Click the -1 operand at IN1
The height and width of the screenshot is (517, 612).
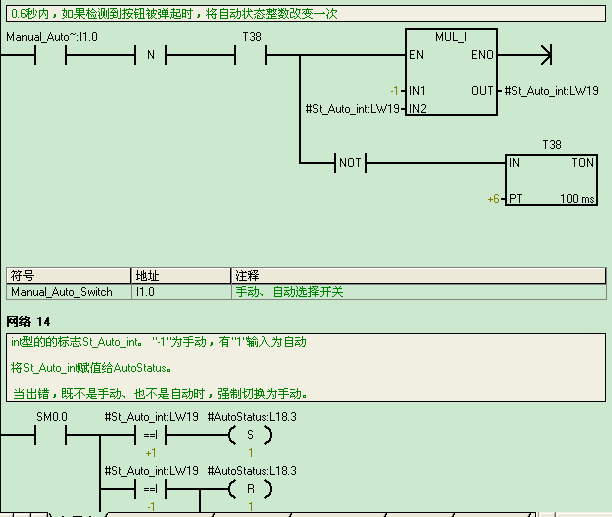point(395,91)
